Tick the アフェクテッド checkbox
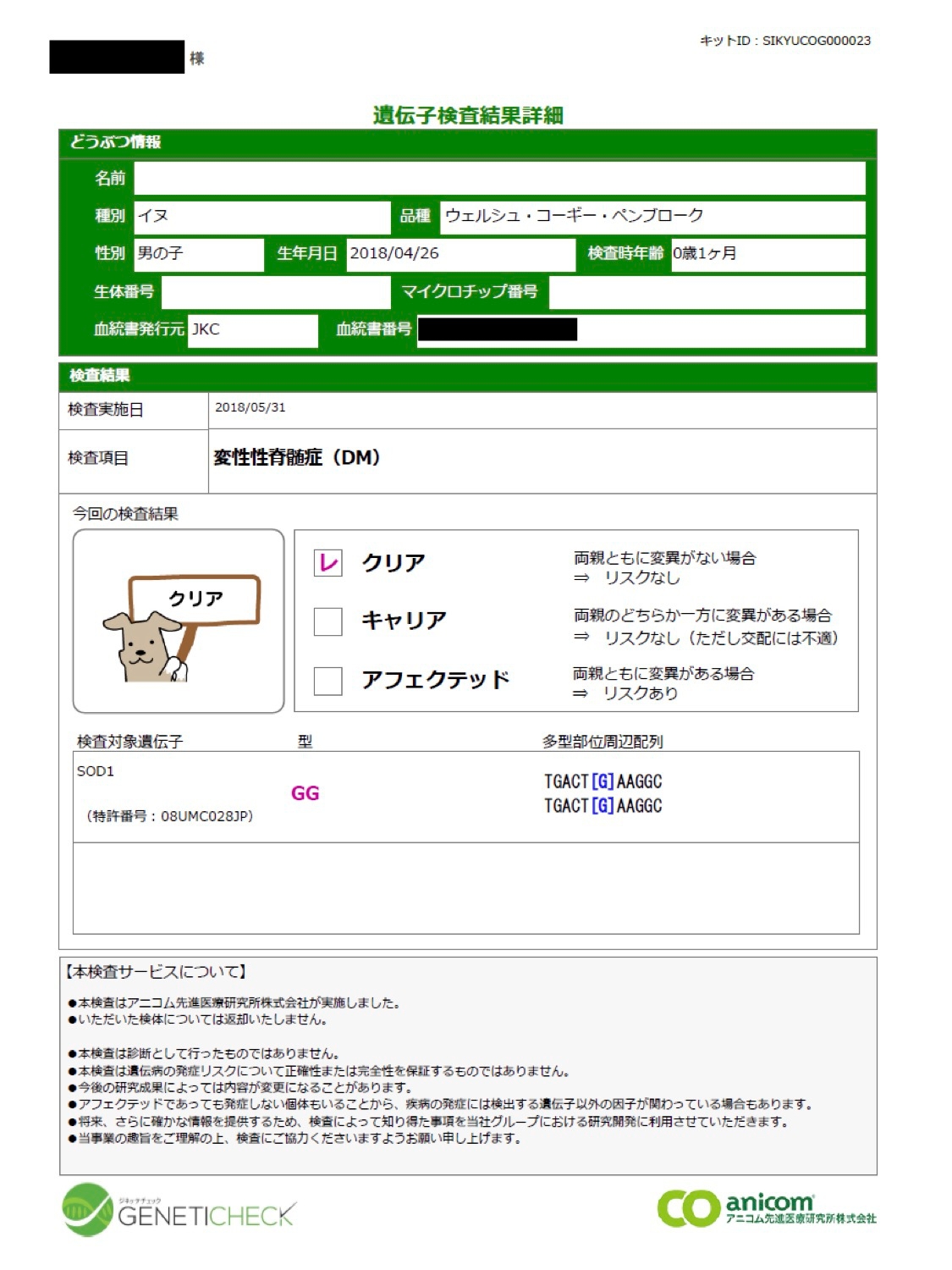 coord(327,681)
